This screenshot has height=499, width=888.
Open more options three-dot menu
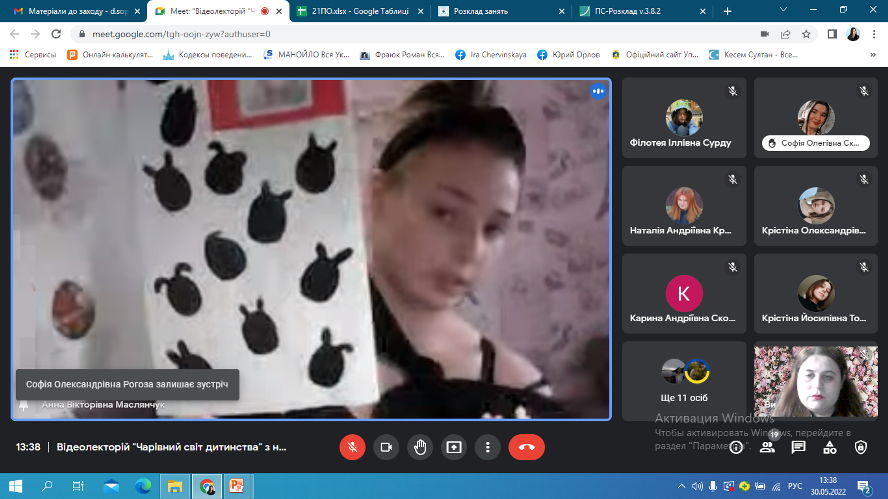tap(488, 447)
